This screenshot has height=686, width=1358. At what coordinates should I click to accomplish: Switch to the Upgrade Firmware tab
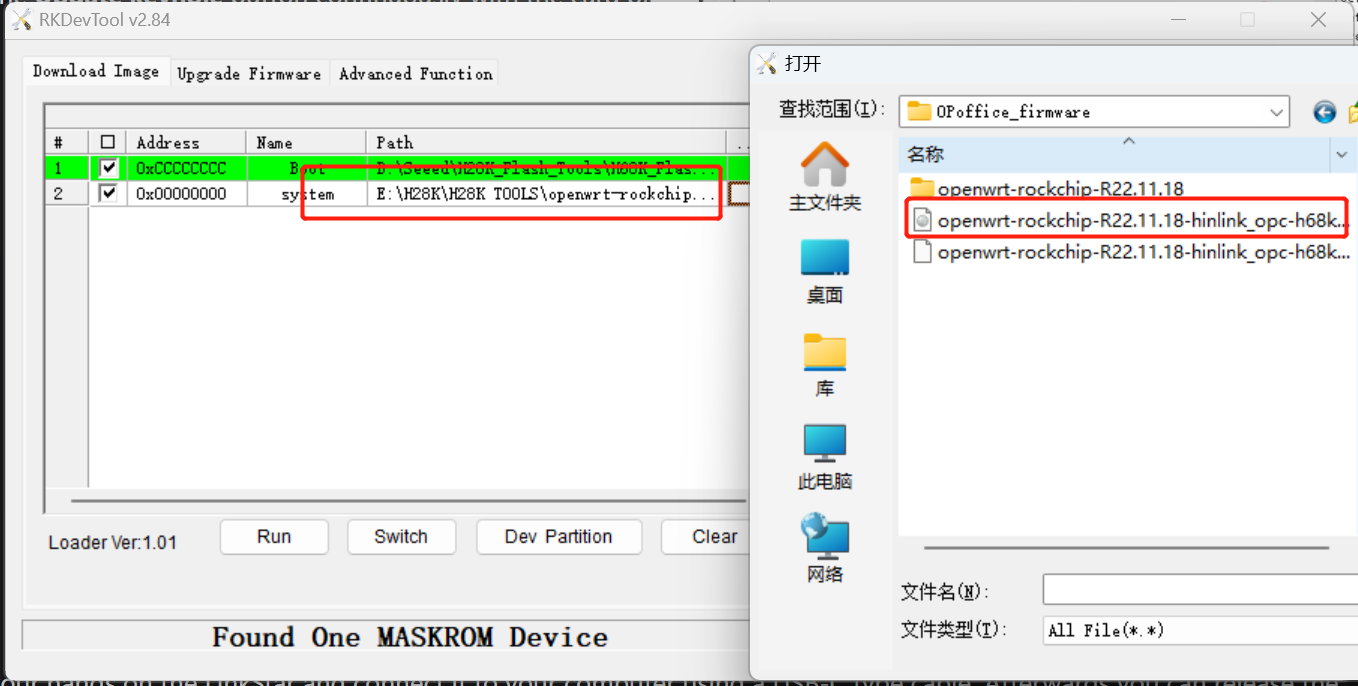[249, 74]
